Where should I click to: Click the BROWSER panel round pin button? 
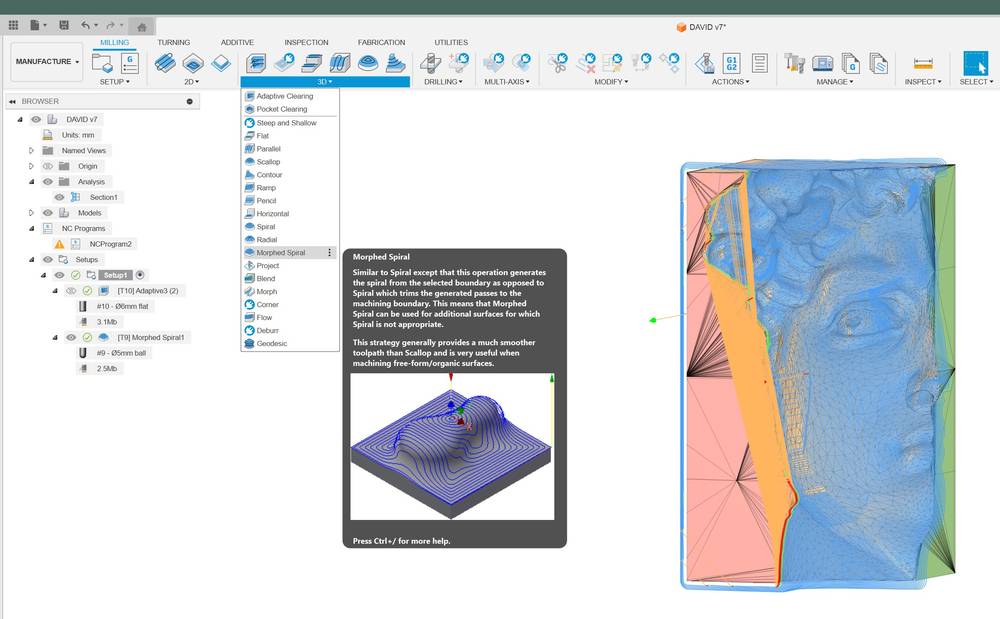click(x=189, y=101)
